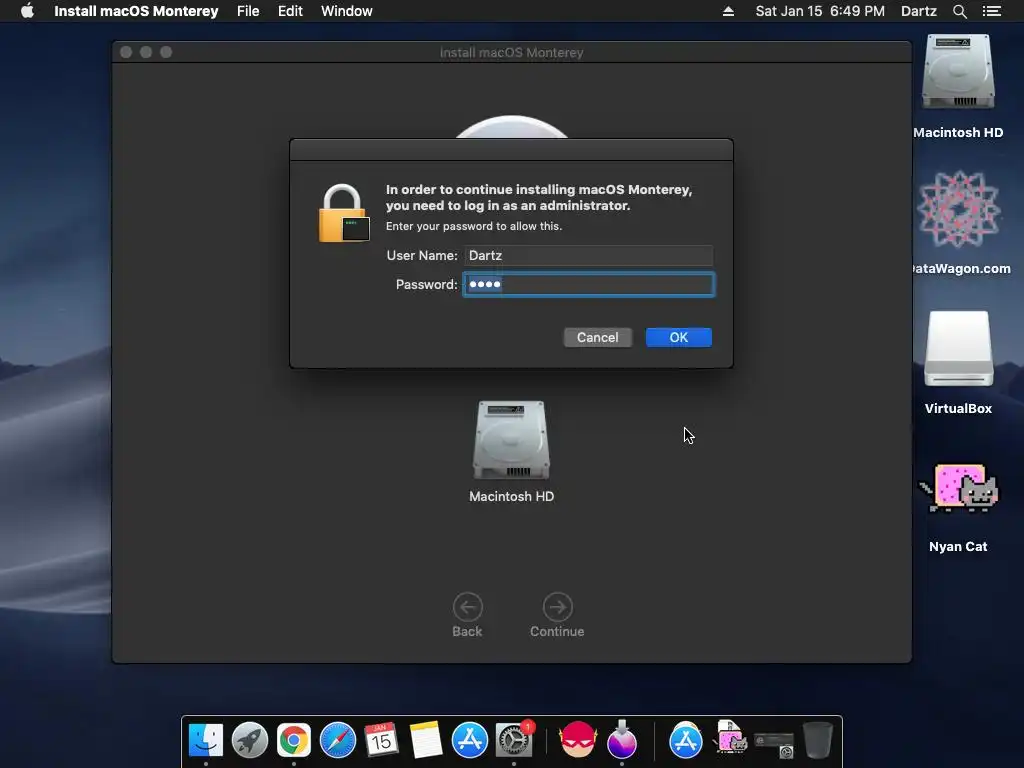Open Launchpad rocket in the Dock
Image resolution: width=1024 pixels, height=768 pixels.
pyautogui.click(x=249, y=741)
